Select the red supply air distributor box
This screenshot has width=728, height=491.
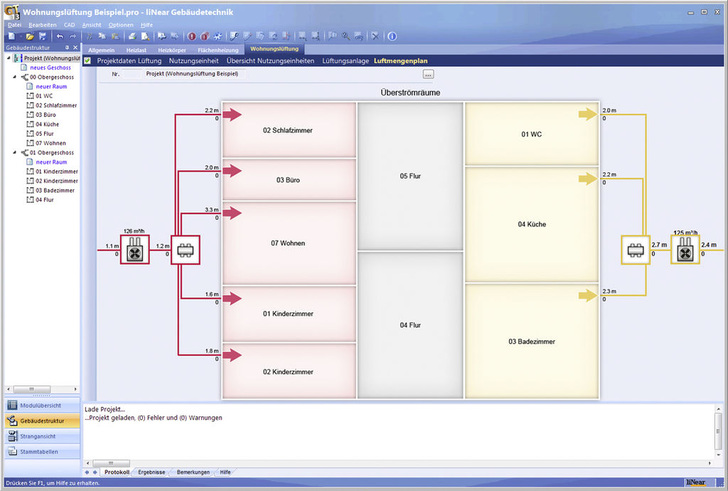184,252
